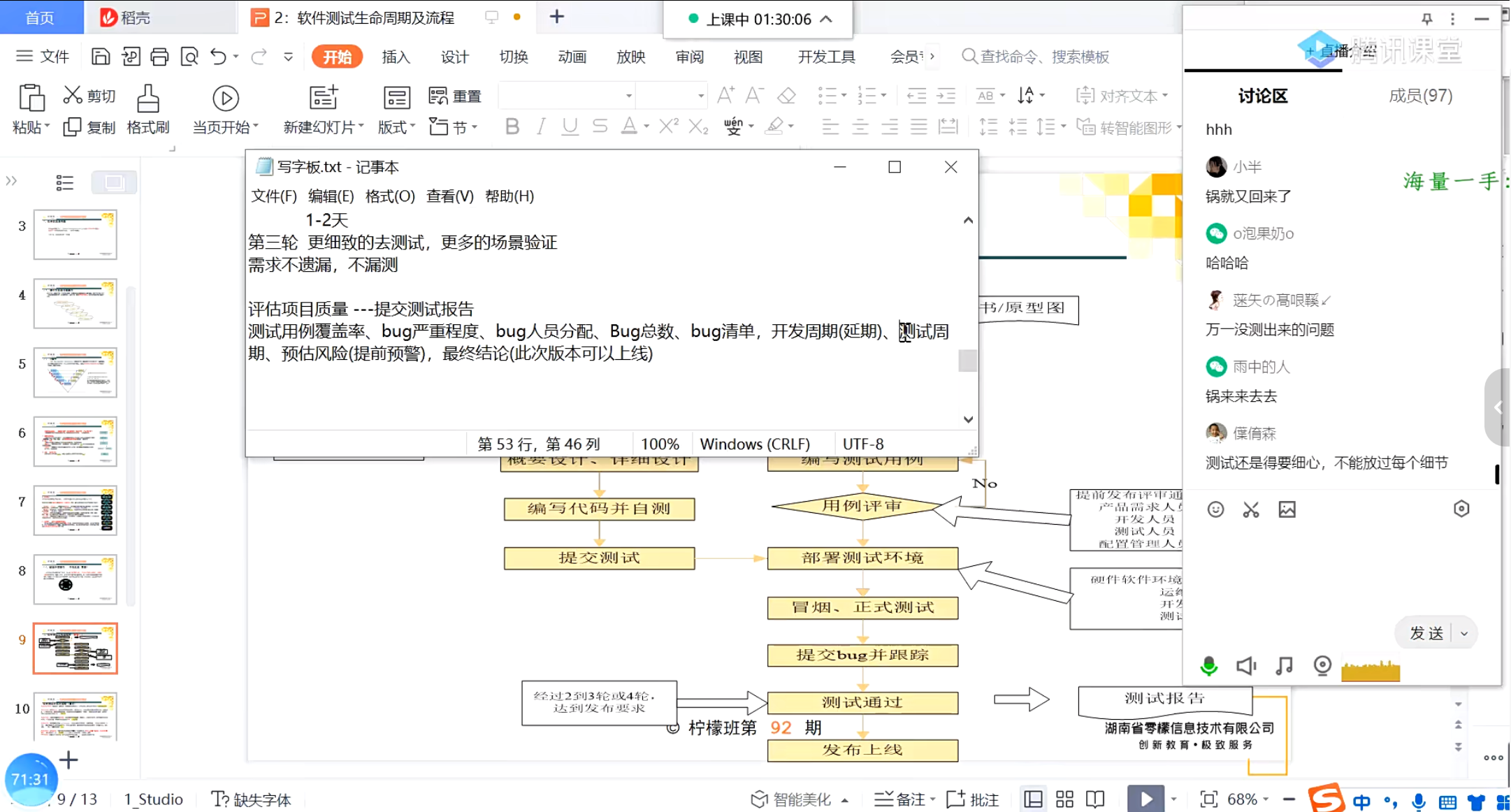Toggle Strikethrough formatting

pyautogui.click(x=600, y=126)
